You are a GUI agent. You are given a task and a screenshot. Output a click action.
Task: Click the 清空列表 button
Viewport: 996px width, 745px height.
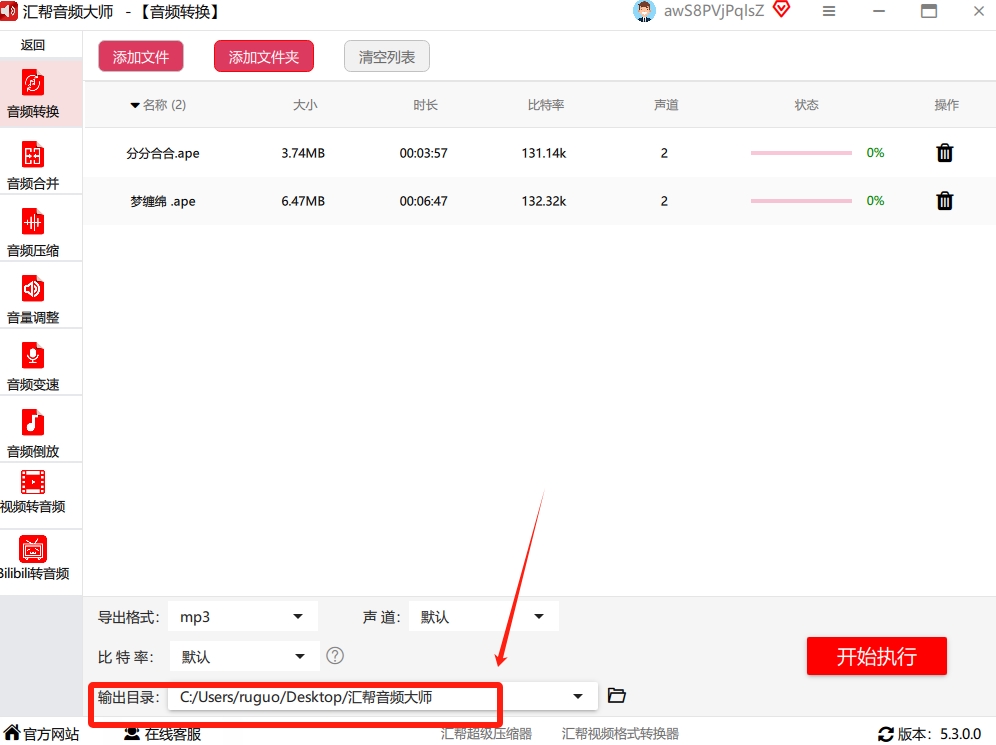pos(387,57)
